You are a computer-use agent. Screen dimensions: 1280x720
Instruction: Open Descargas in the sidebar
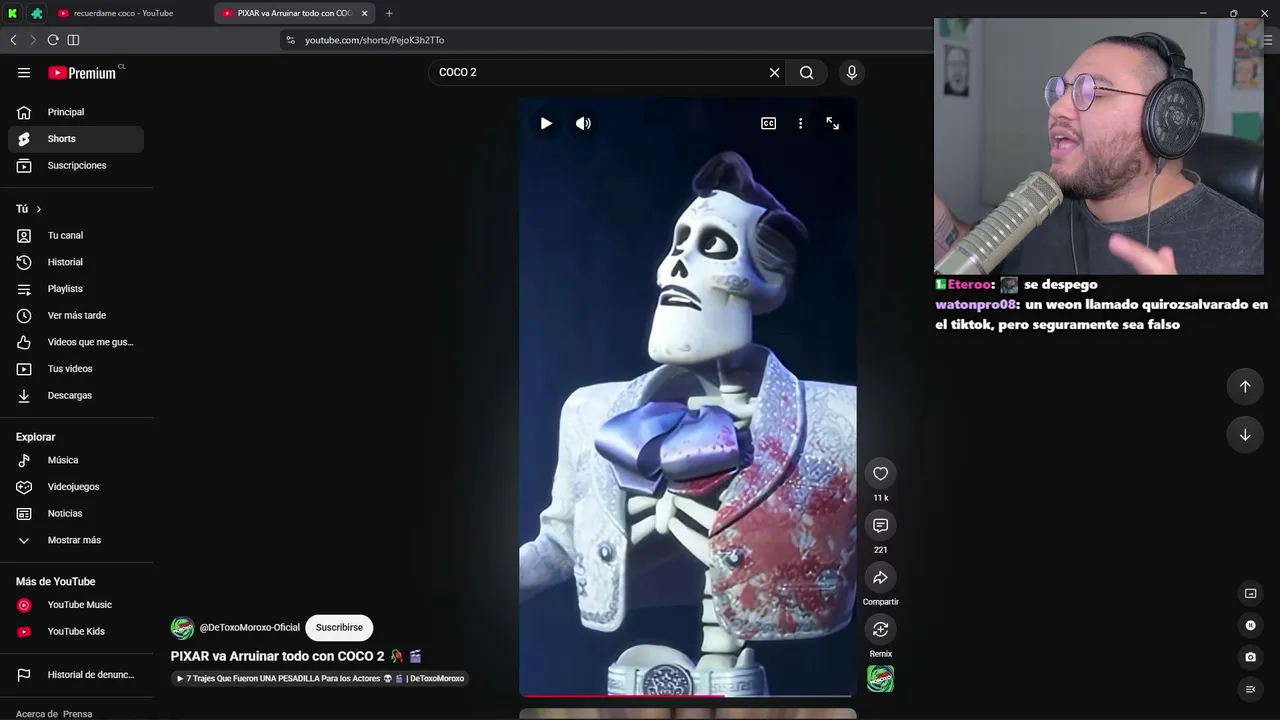pos(76,395)
